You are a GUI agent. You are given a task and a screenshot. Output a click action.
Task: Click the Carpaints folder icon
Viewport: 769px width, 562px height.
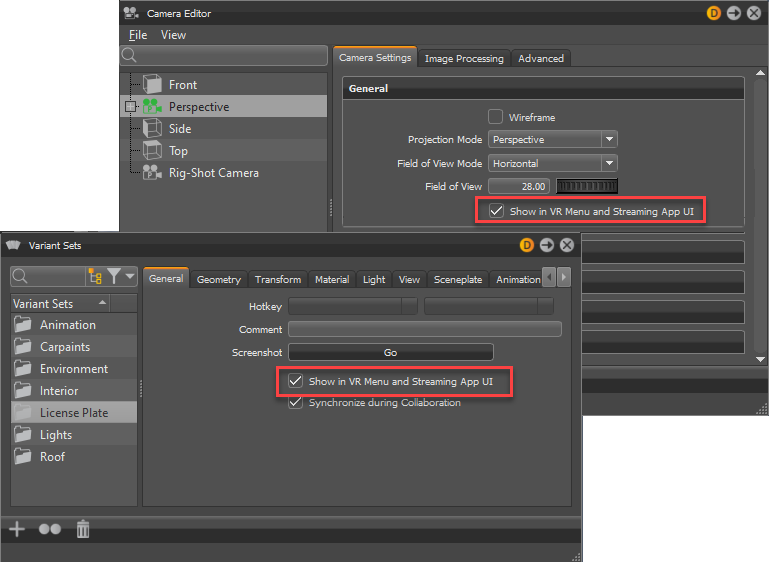tap(23, 347)
